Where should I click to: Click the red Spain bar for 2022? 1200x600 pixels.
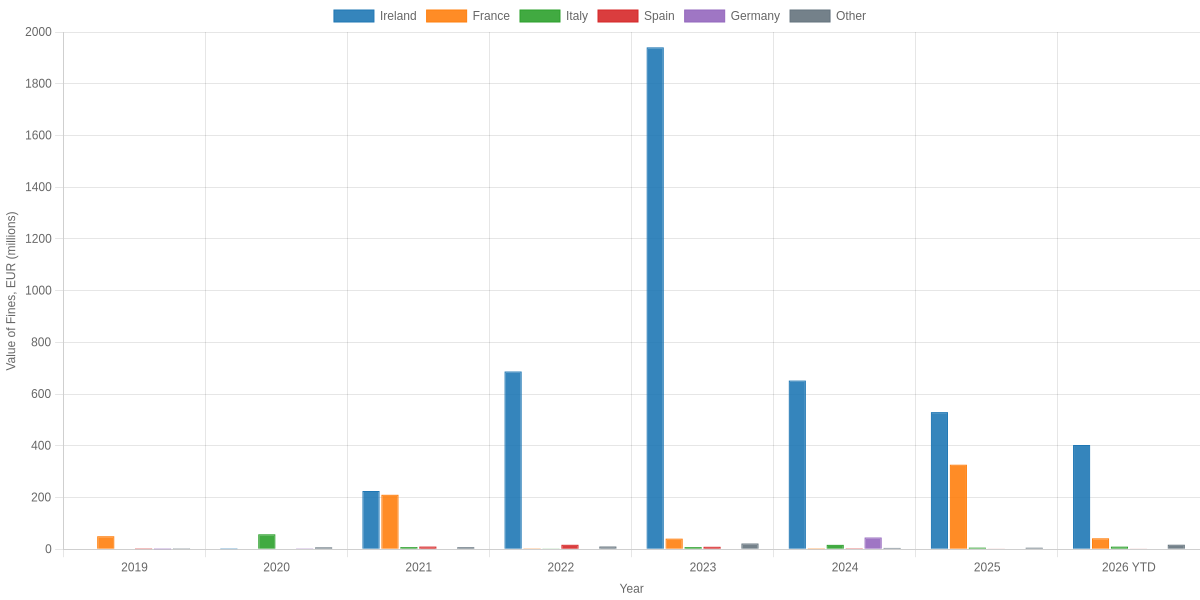pos(570,547)
